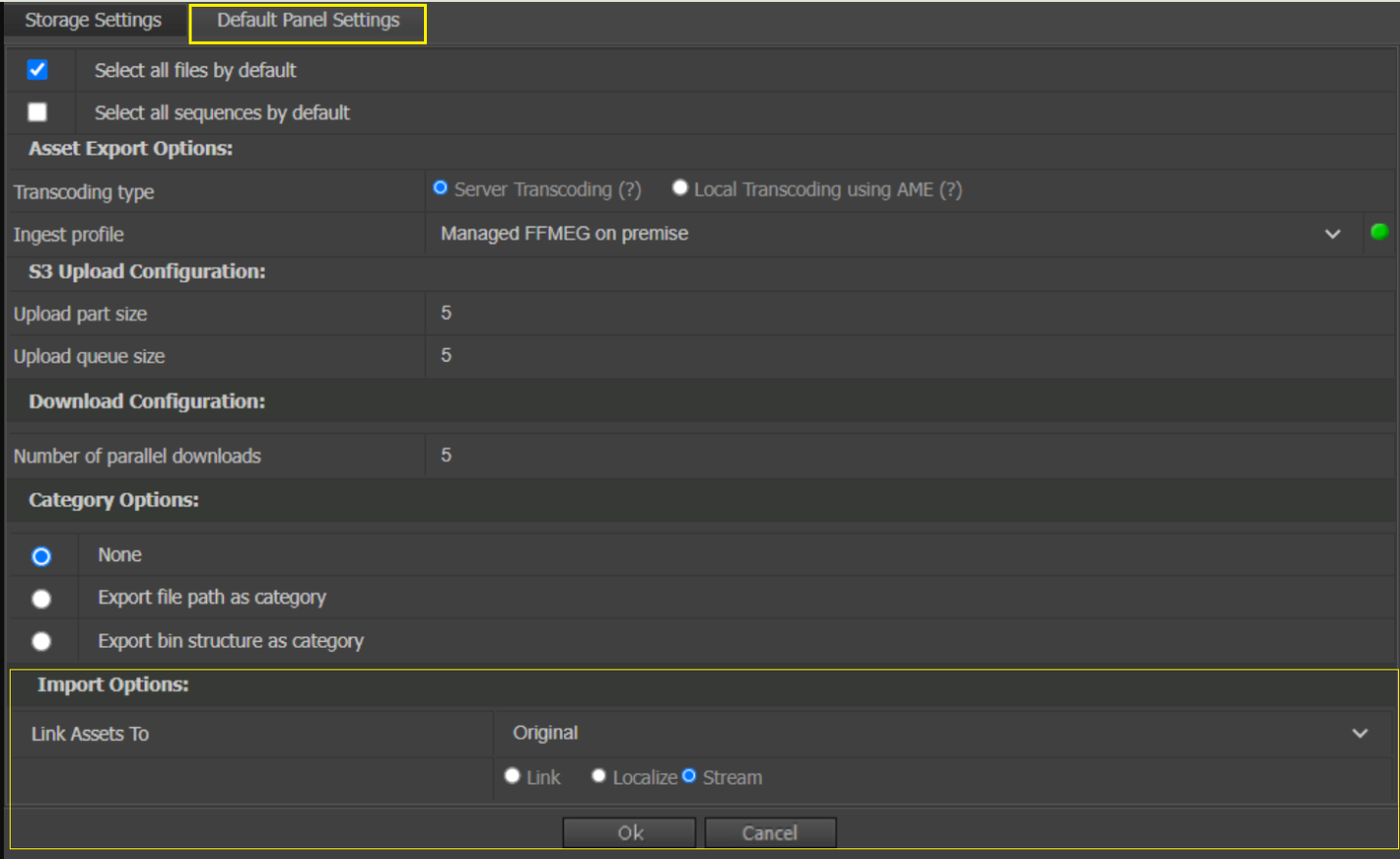Select Export file path as category
Screen dimensions: 1400x859
(41, 598)
